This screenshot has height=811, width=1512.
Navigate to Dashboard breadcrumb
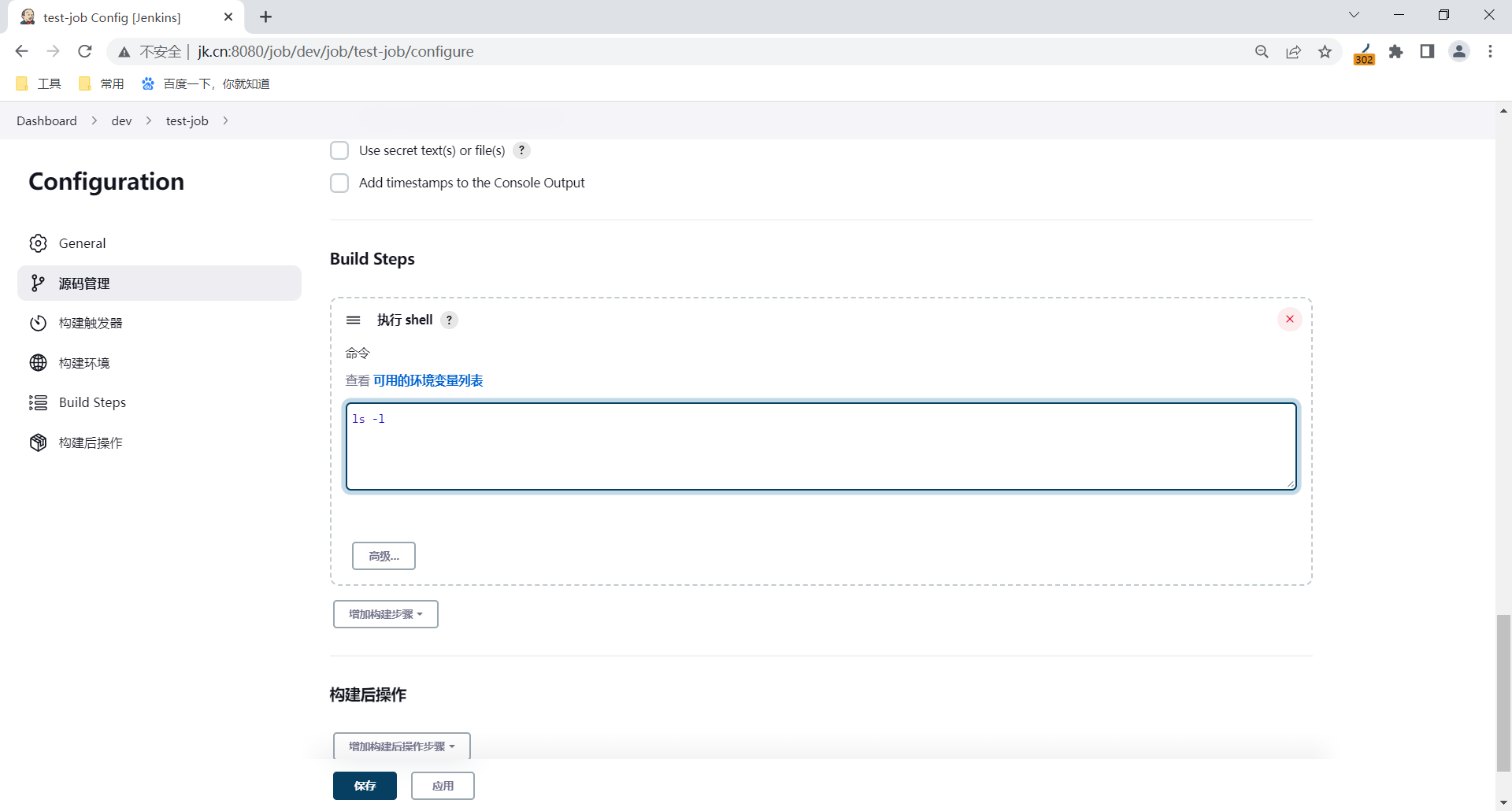pyautogui.click(x=46, y=120)
